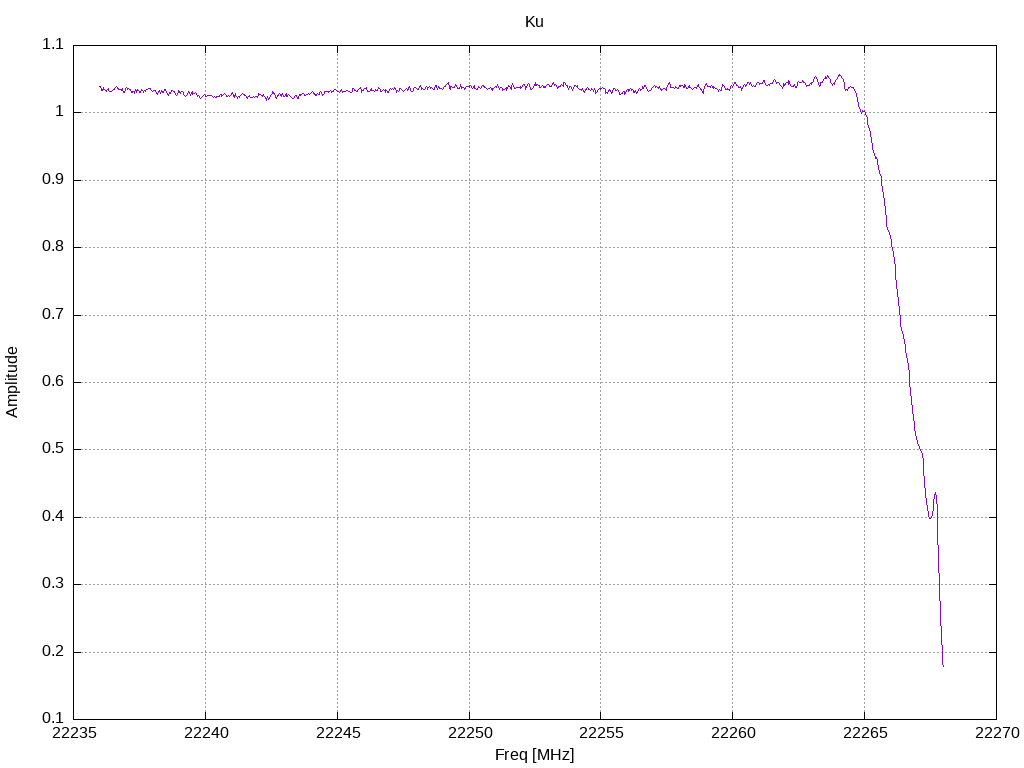Click the y-axis tick label 0.9
Image resolution: width=1024 pixels, height=768 pixels.
click(53, 180)
